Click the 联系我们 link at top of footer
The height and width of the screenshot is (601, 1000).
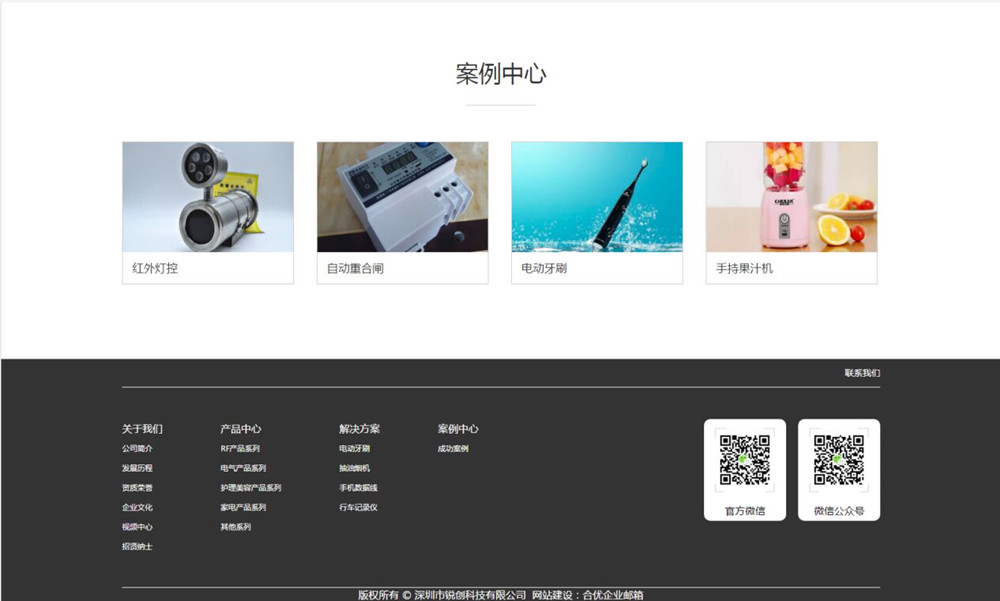coord(864,371)
